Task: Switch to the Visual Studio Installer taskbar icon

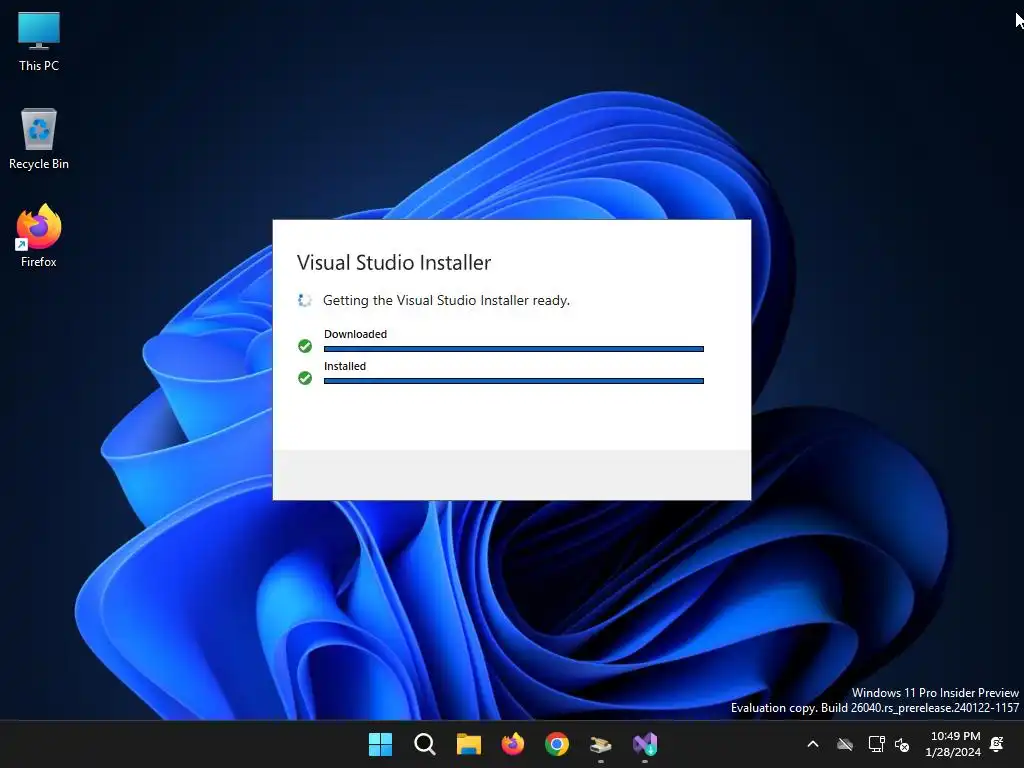Action: (645, 744)
